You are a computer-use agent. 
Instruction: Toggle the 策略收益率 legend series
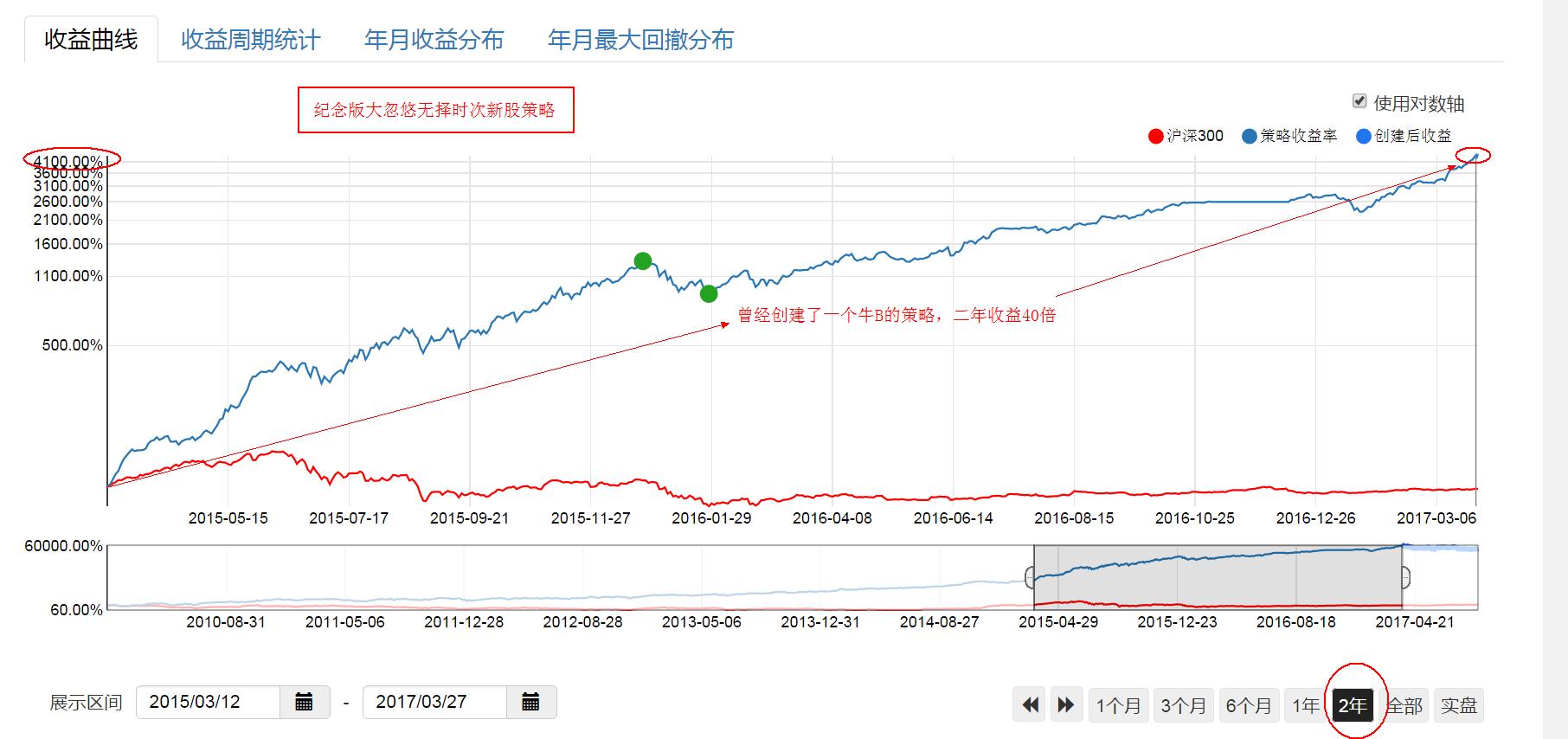coord(1289,136)
